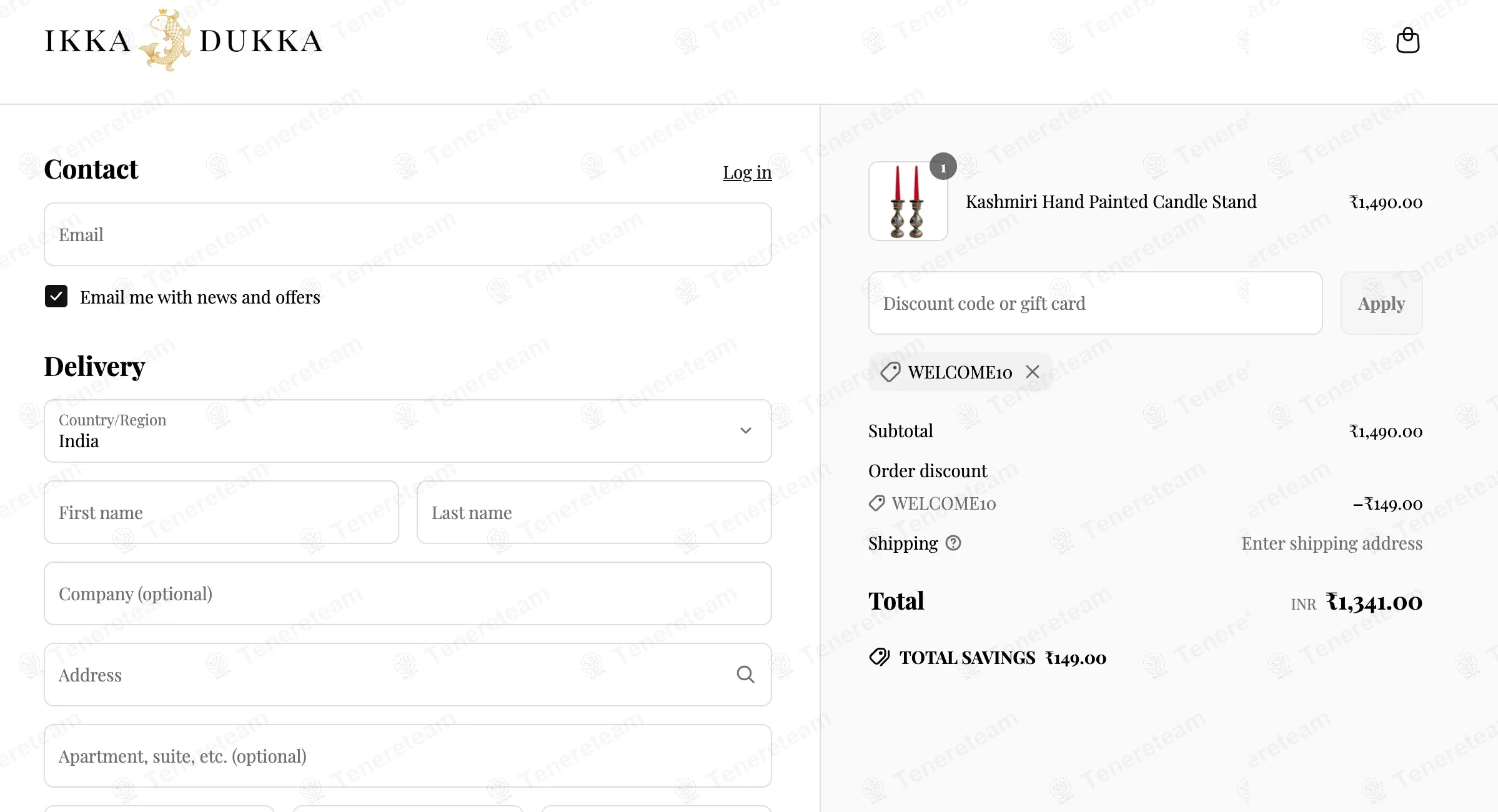Click the order discount WELCOME10 tag icon
This screenshot has width=1498, height=812.
(x=877, y=503)
